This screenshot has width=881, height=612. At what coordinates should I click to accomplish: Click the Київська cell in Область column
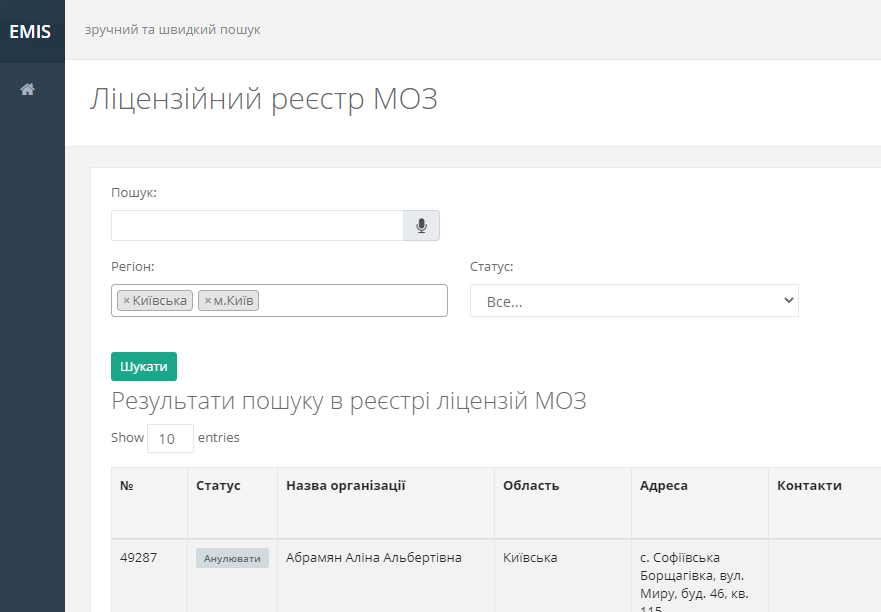[x=563, y=575]
